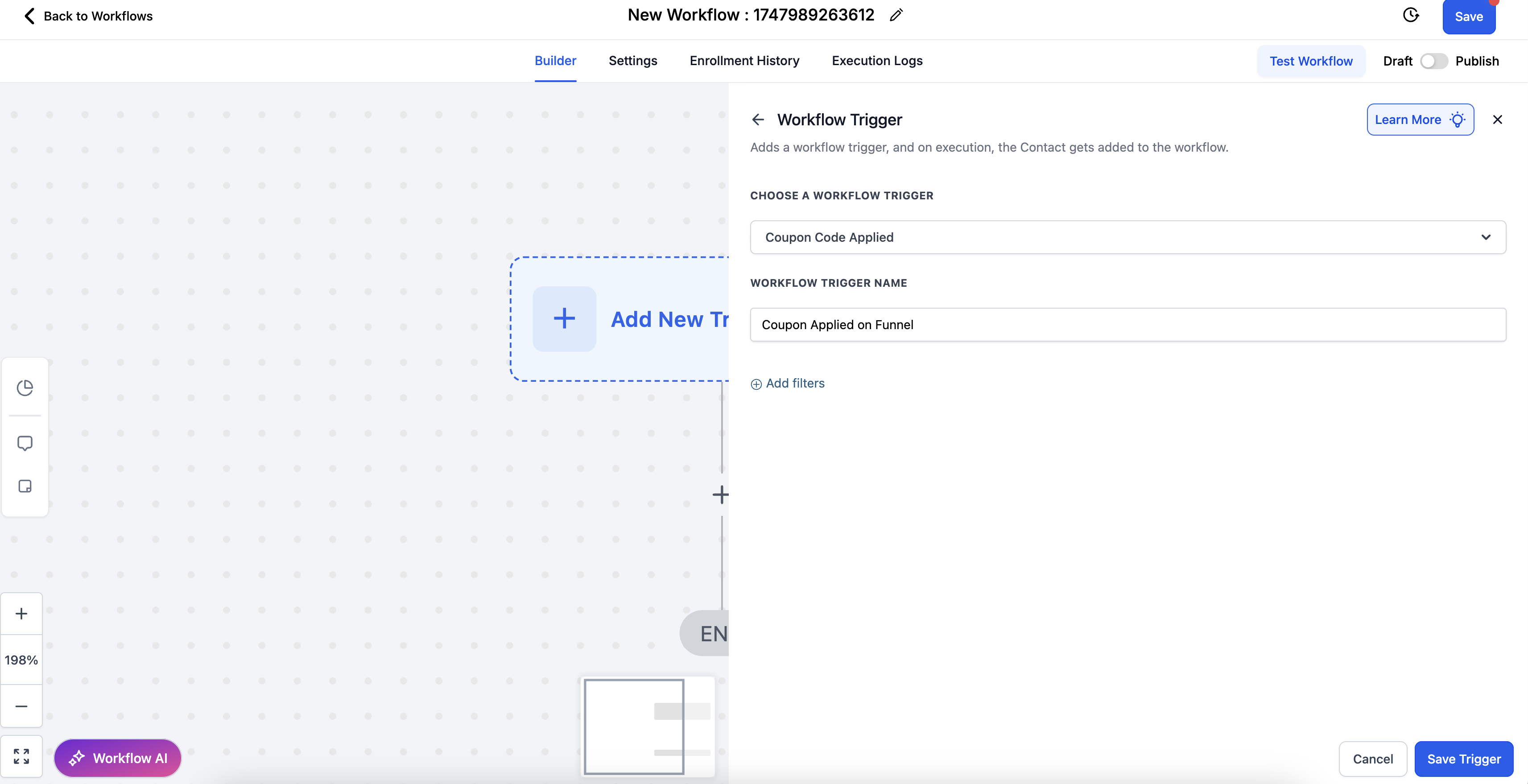Click the Save Trigger button
1528x784 pixels.
[x=1463, y=759]
